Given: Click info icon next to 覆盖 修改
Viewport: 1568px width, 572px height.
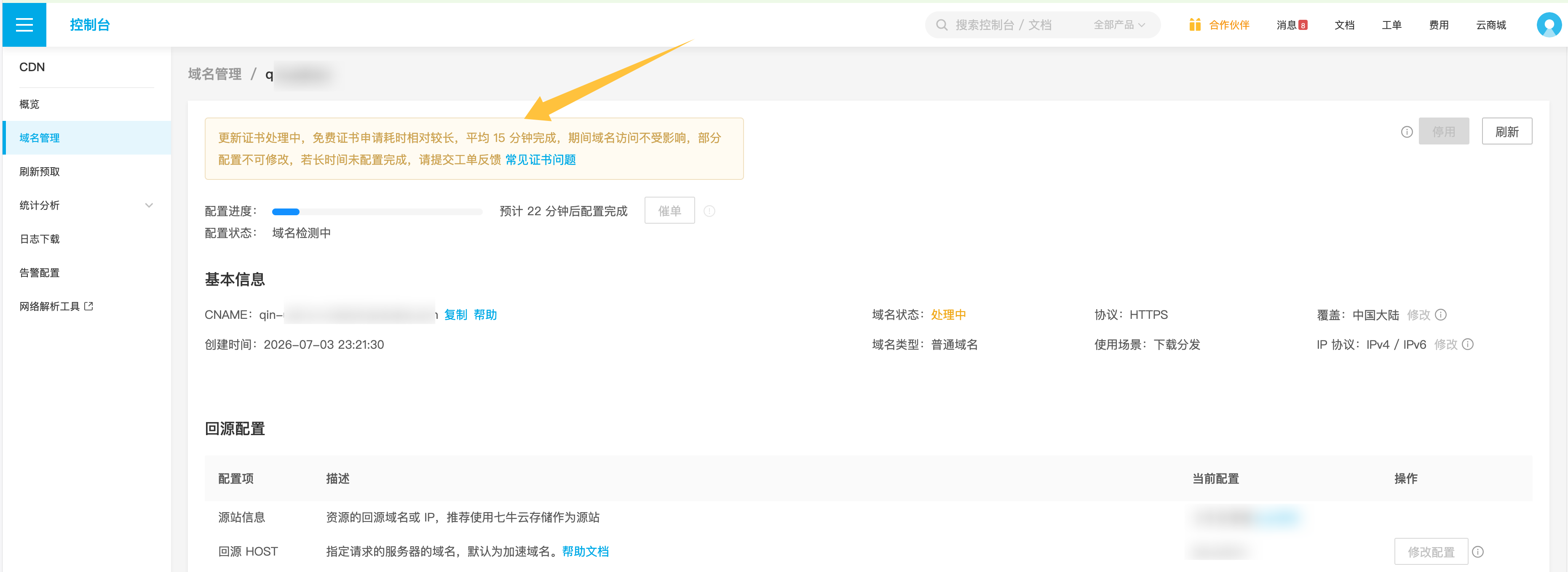Looking at the screenshot, I should point(1441,315).
